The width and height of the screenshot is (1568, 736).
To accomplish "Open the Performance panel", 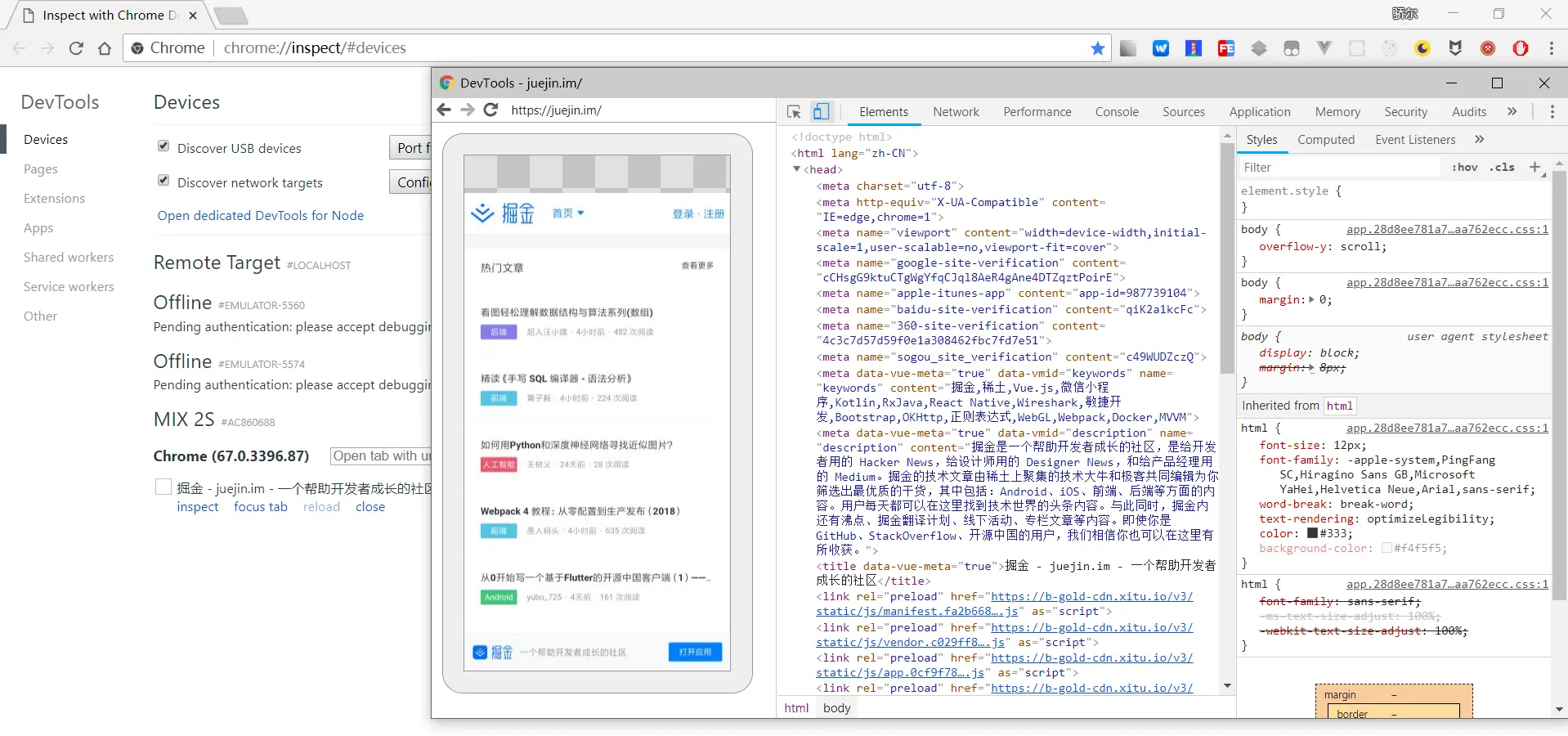I will click(x=1037, y=112).
